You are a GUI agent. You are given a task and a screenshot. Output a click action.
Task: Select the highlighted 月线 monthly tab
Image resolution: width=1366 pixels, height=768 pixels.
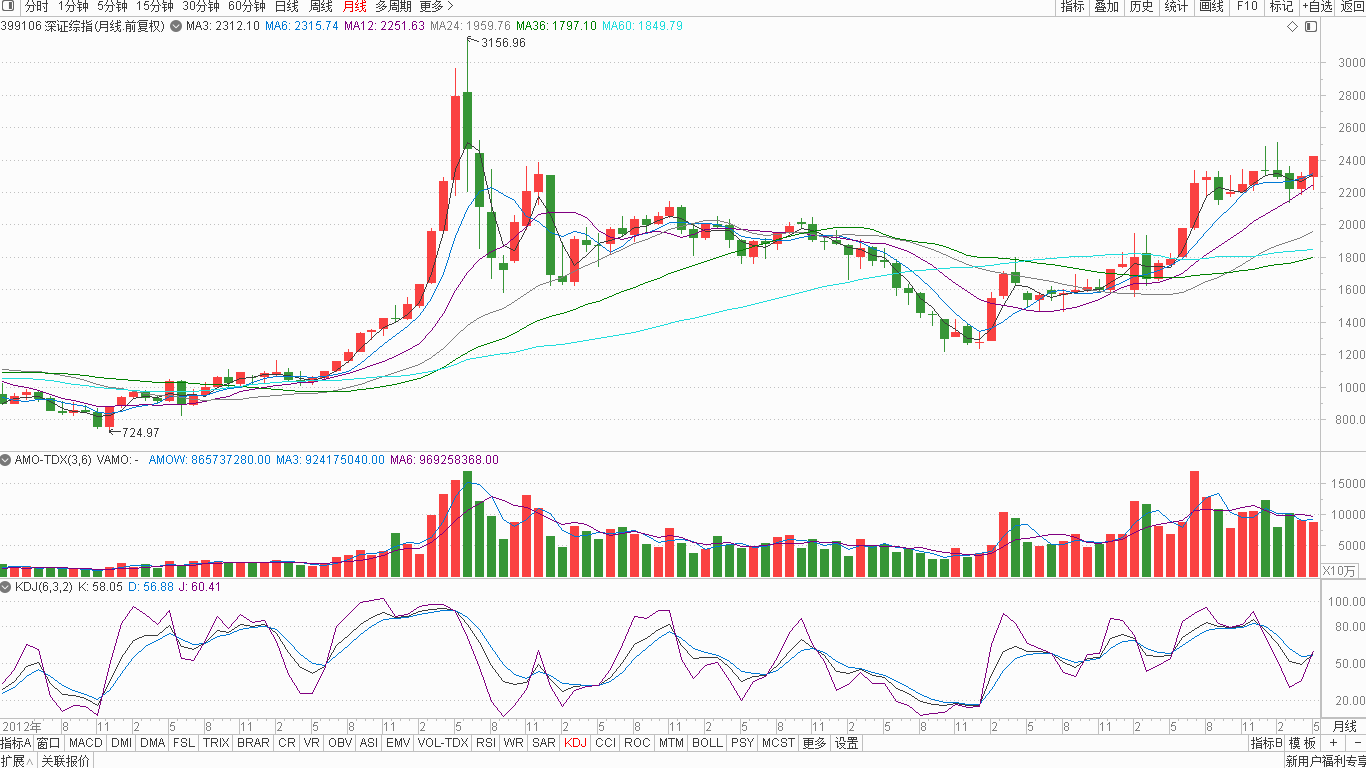coord(355,6)
